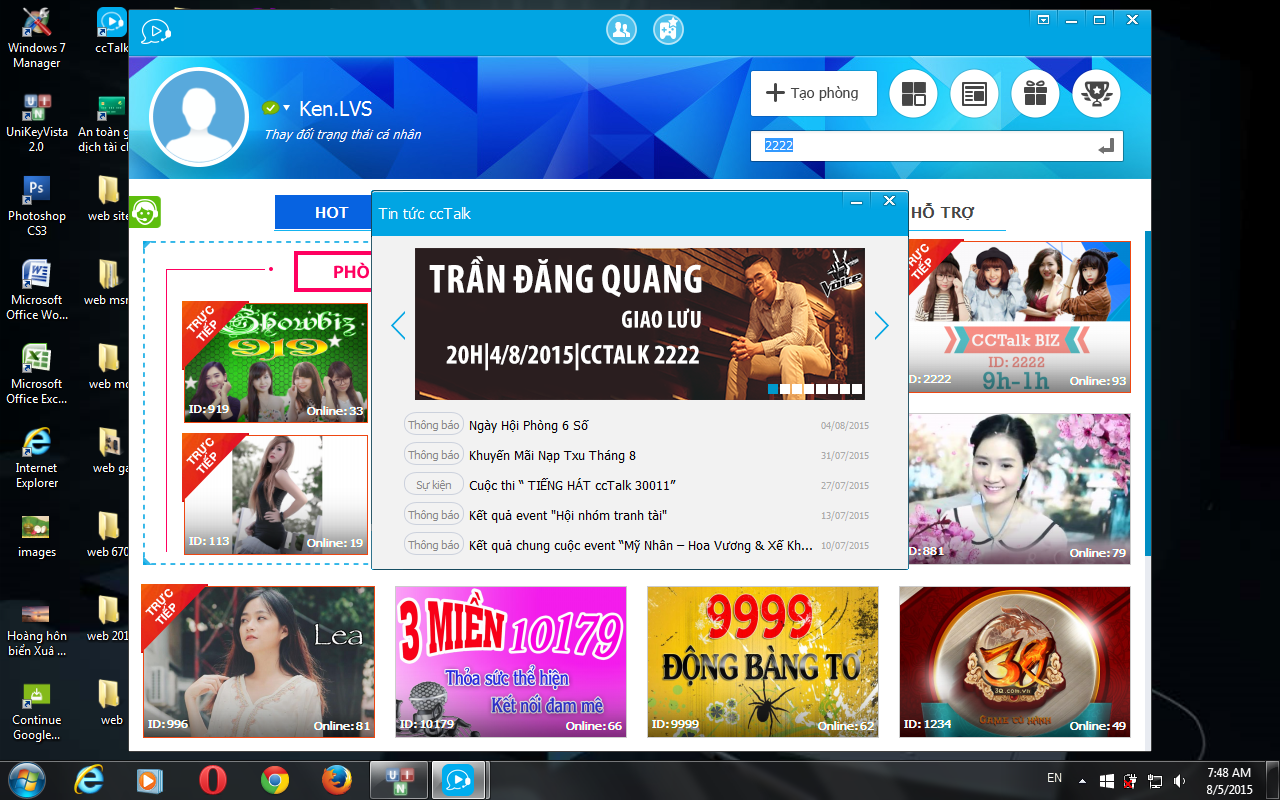This screenshot has height=800, width=1280.
Task: Open the main window menu dropdown button
Action: (1043, 19)
